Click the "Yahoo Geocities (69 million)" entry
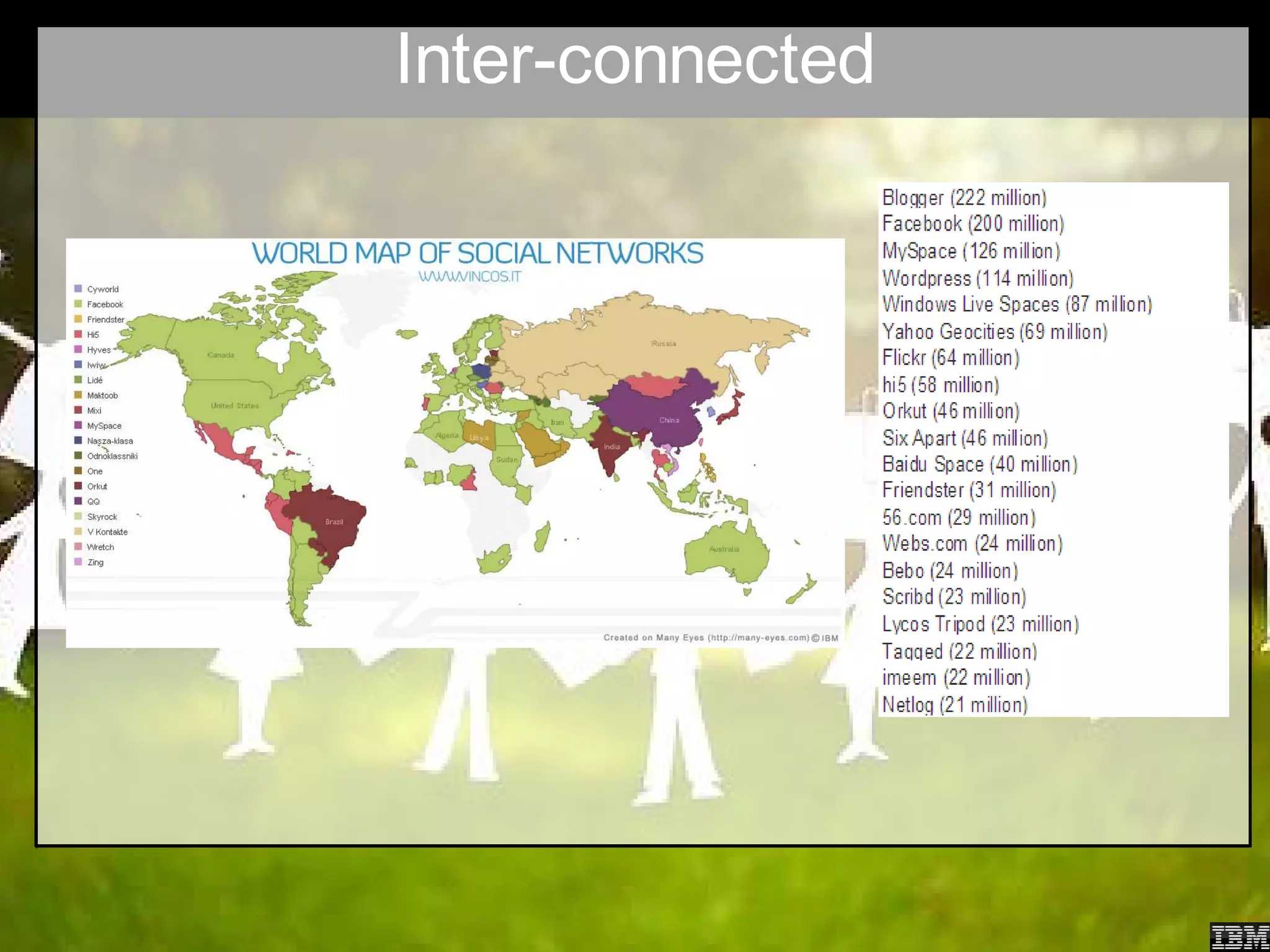1270x952 pixels. [995, 332]
